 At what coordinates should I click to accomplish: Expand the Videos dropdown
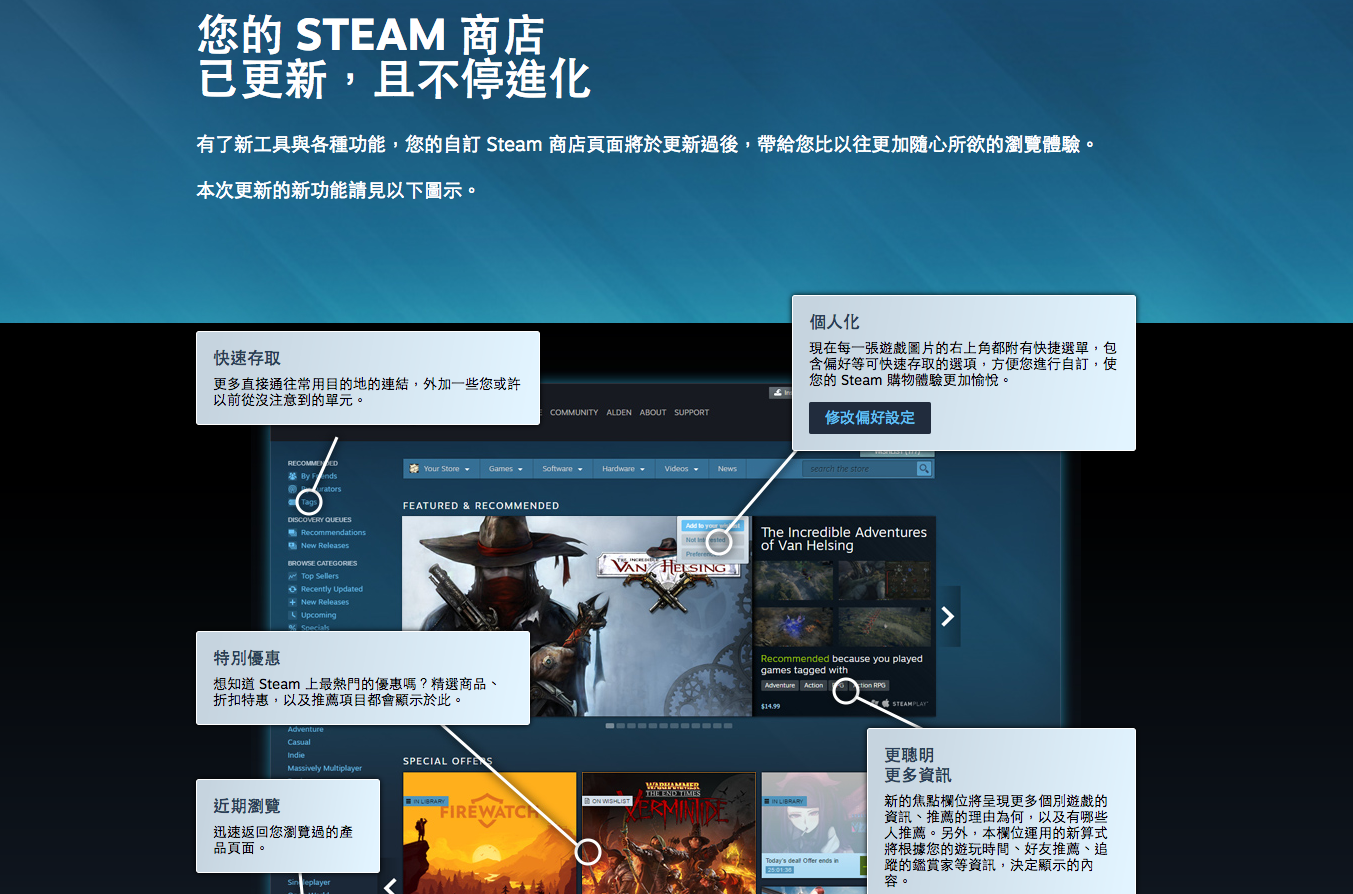(x=682, y=469)
